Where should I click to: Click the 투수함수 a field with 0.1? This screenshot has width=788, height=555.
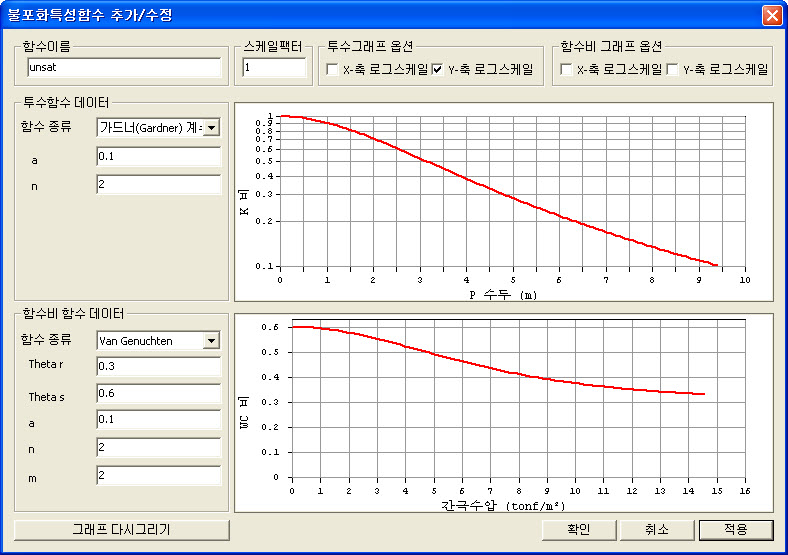(x=158, y=156)
